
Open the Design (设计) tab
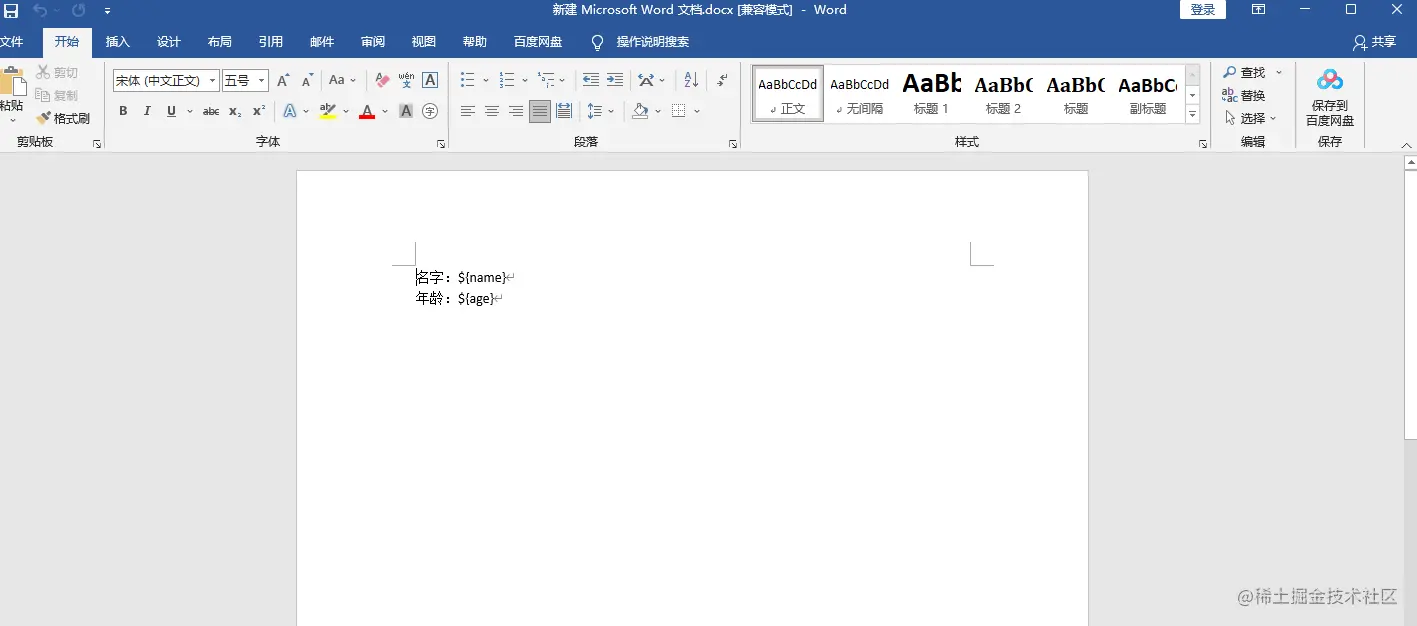tap(169, 42)
